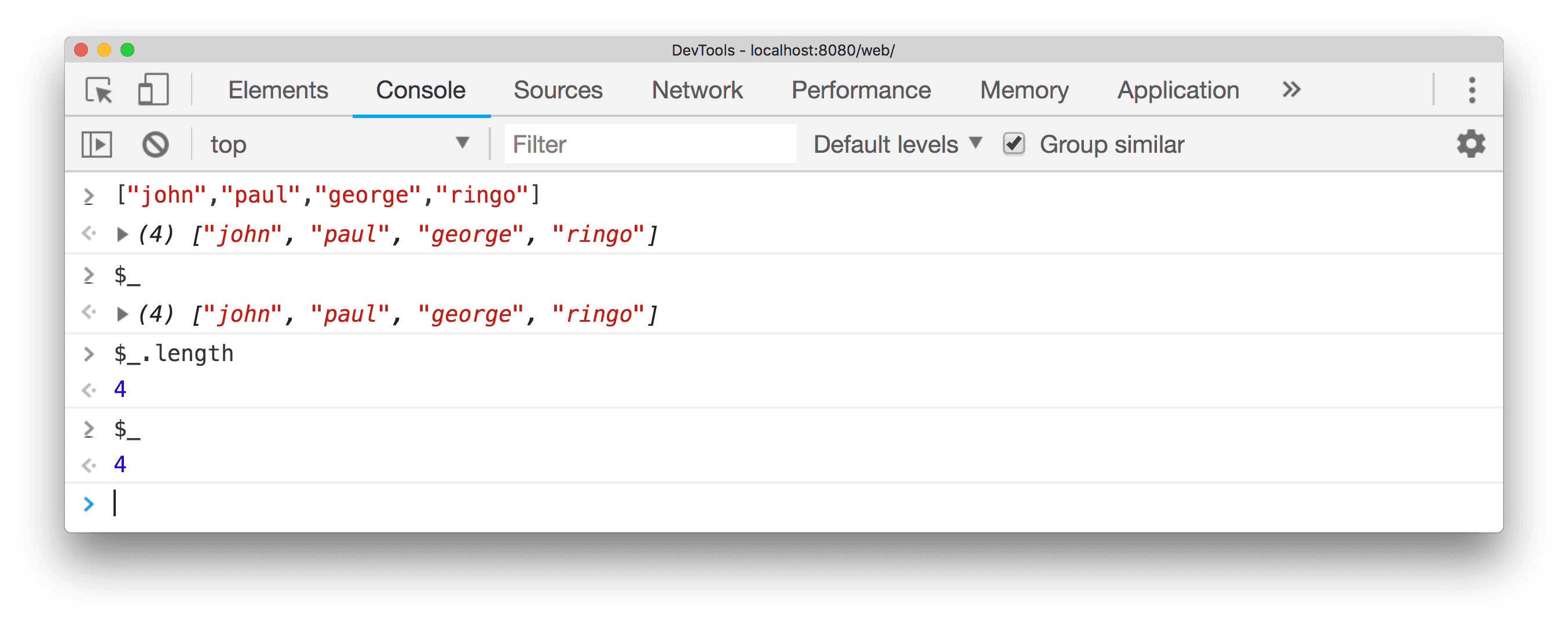
Task: Click the inspect element icon
Action: [100, 90]
